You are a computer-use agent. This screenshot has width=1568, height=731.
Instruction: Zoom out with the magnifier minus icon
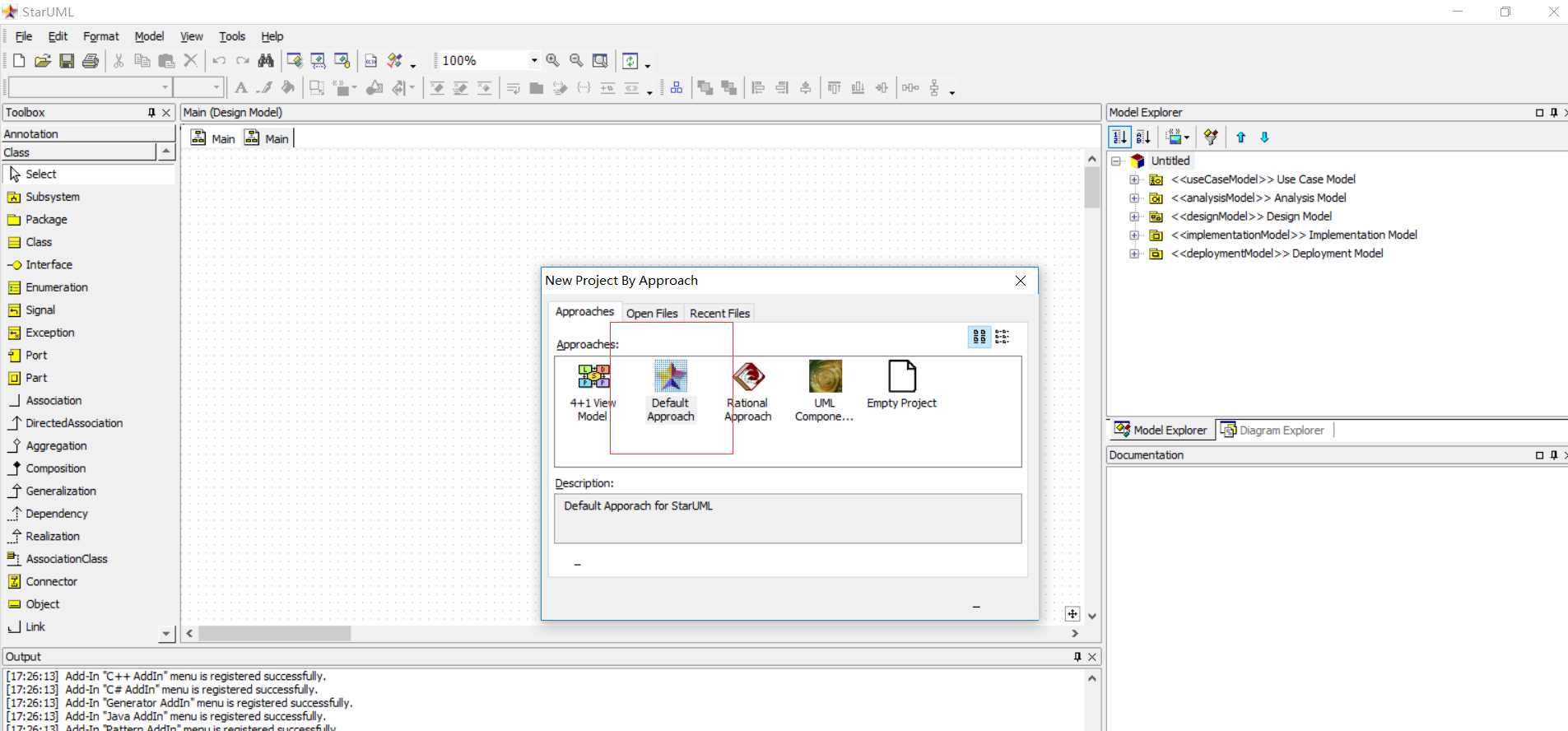[577, 61]
